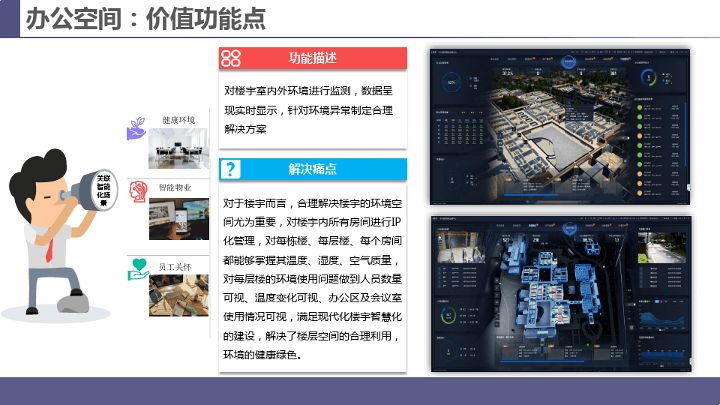Click the red brain-head icon for 智能物业
The image size is (720, 405).
138,191
